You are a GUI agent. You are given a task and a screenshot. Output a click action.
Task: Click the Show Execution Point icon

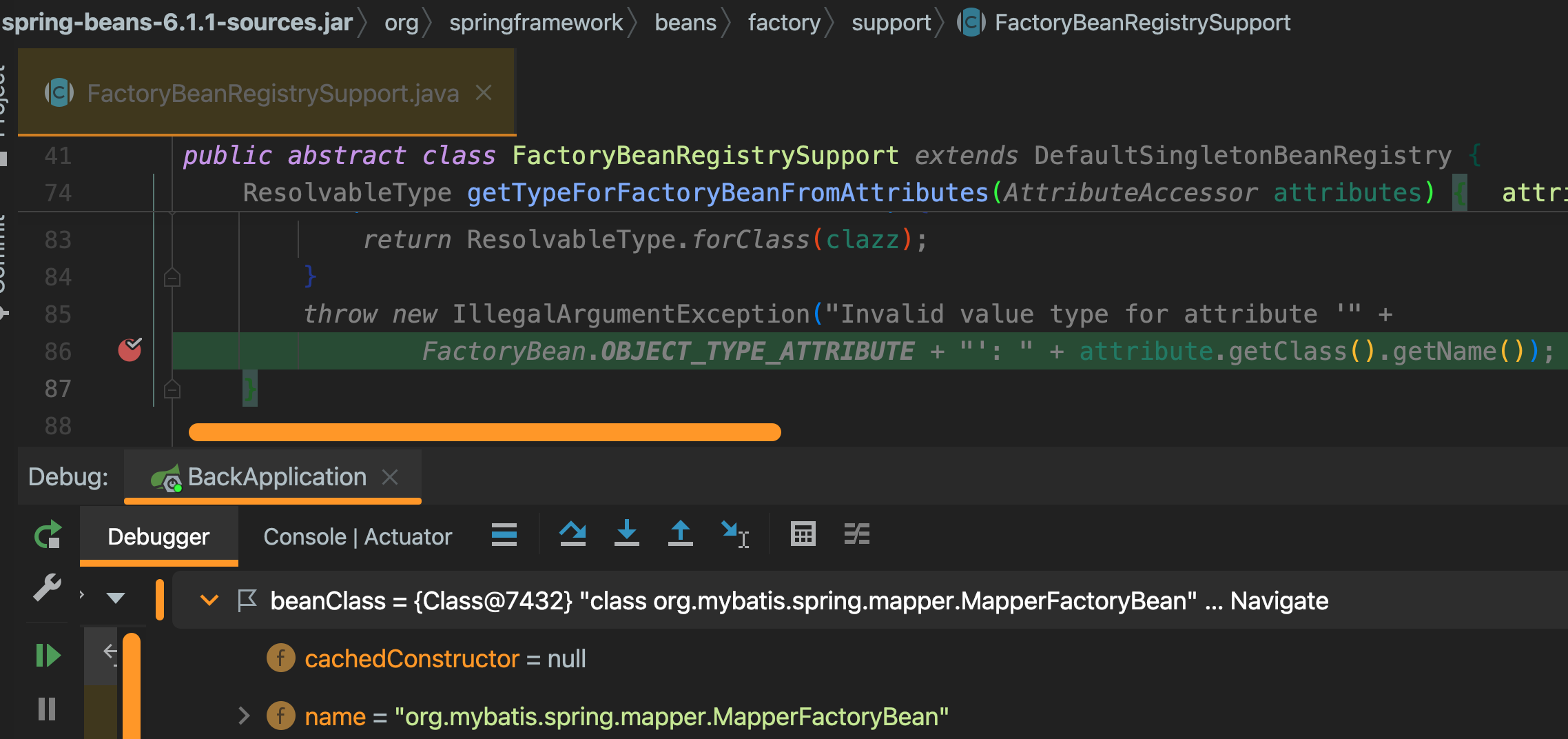(x=504, y=534)
